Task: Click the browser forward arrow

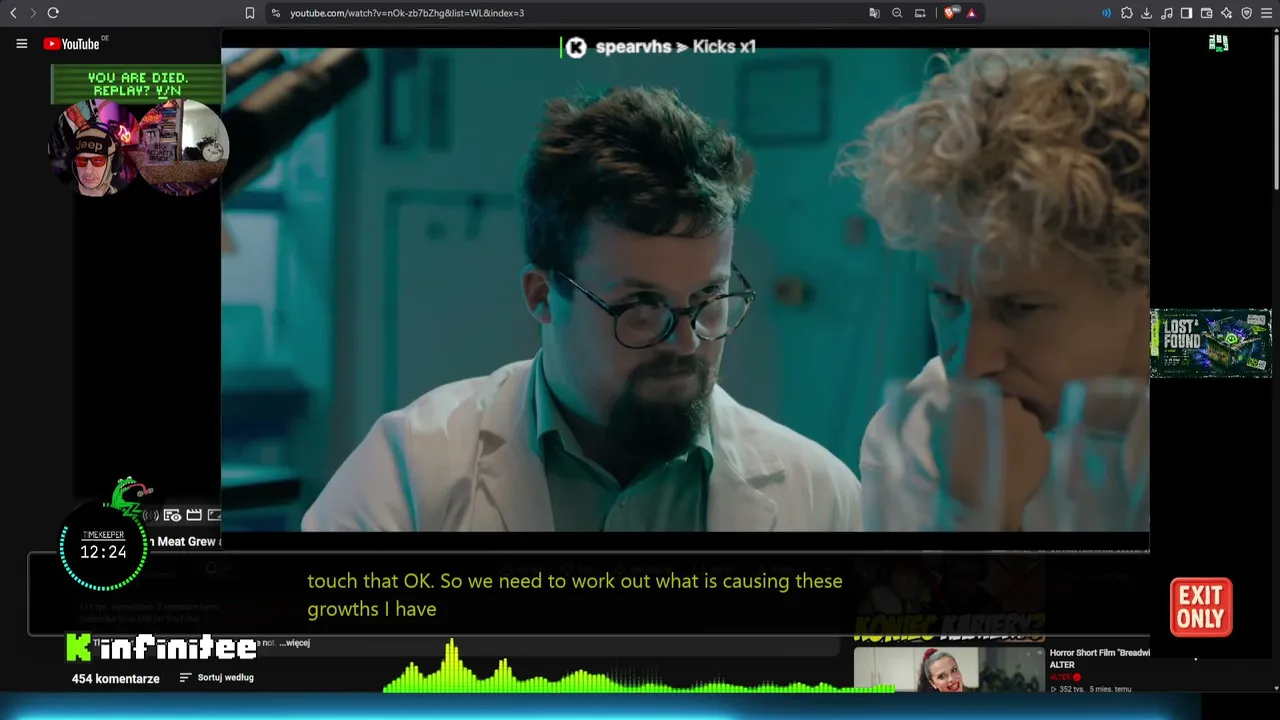Action: pyautogui.click(x=32, y=13)
